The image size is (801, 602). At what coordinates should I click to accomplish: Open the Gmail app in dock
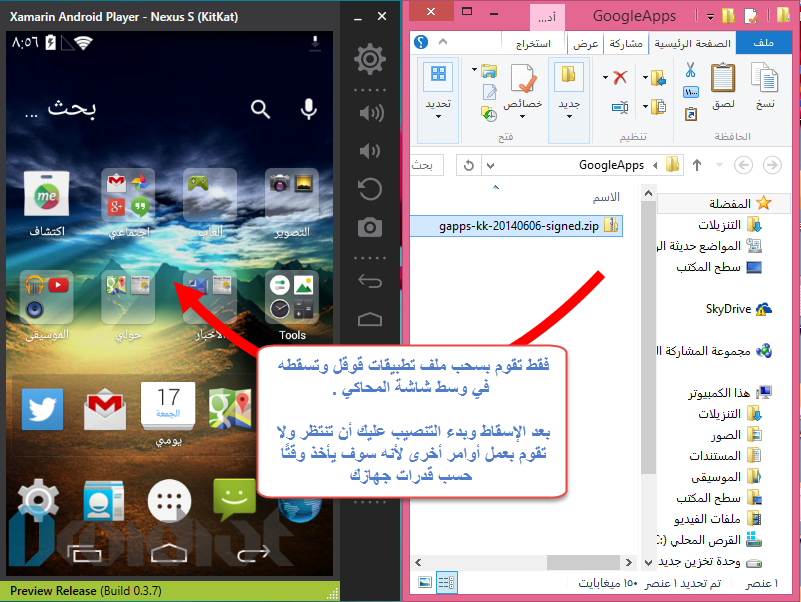[x=105, y=409]
